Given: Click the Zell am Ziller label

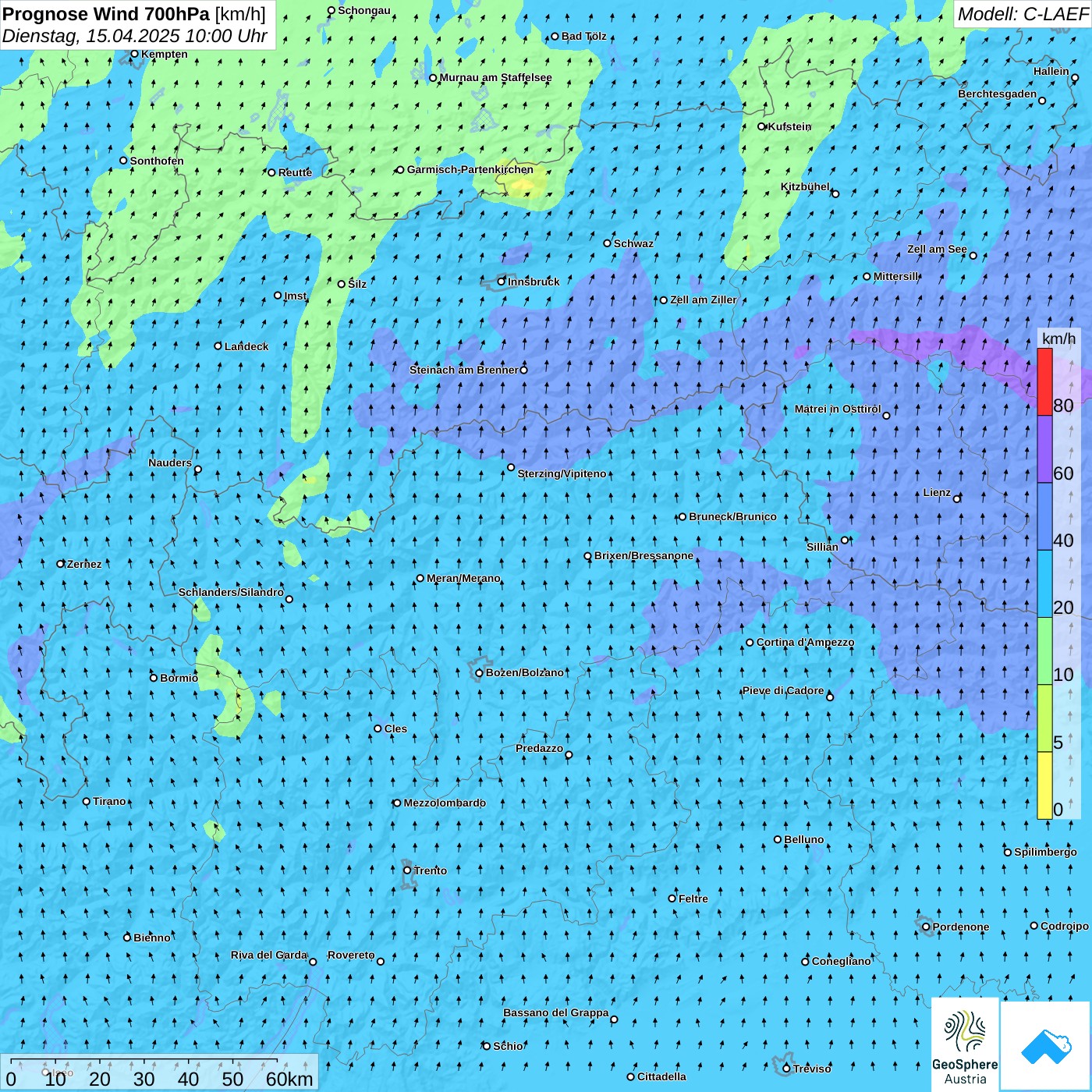Looking at the screenshot, I should click(x=703, y=300).
